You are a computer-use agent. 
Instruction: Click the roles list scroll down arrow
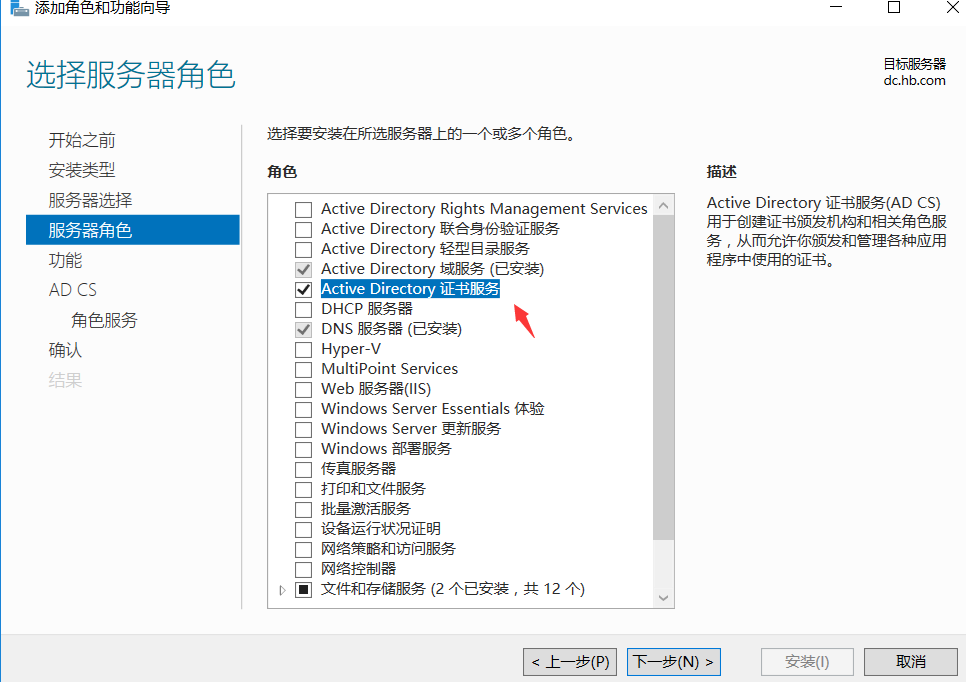pyautogui.click(x=664, y=598)
